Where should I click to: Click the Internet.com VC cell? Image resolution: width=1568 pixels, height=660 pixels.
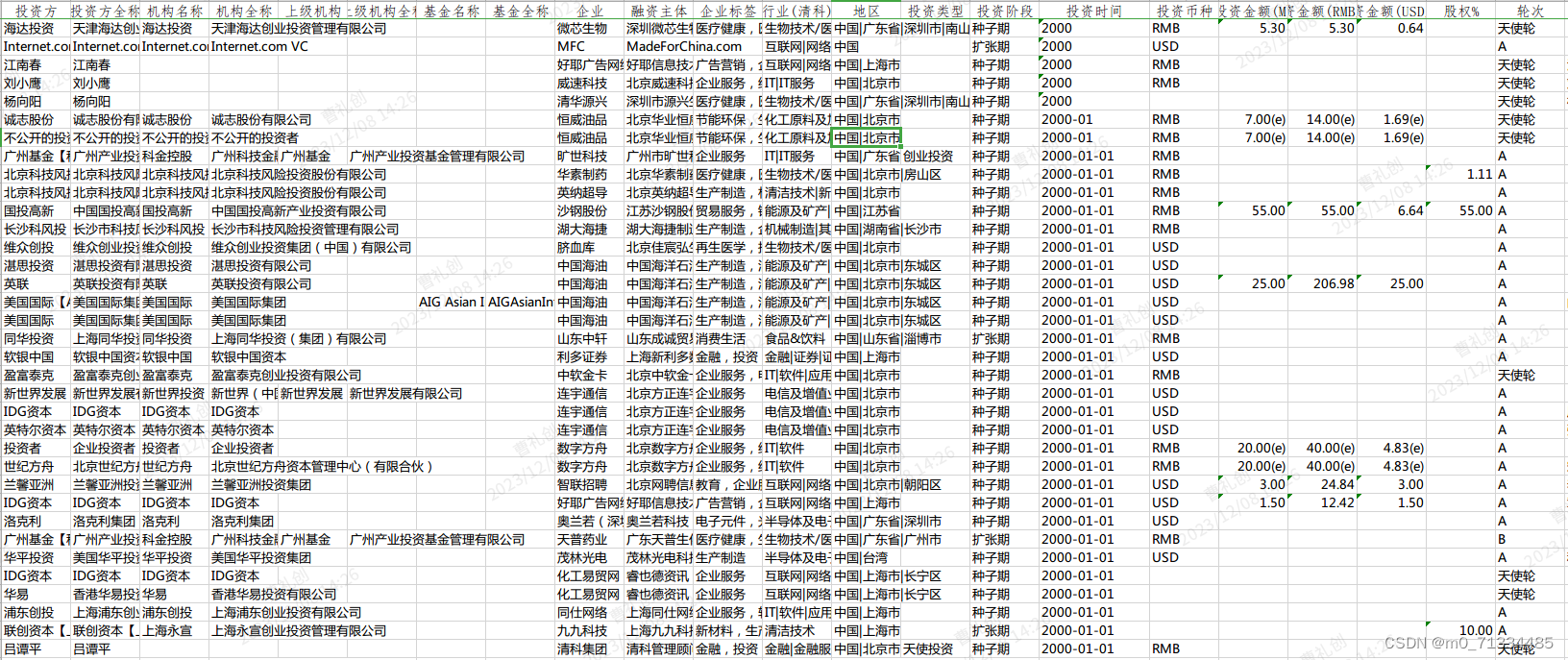click(260, 46)
